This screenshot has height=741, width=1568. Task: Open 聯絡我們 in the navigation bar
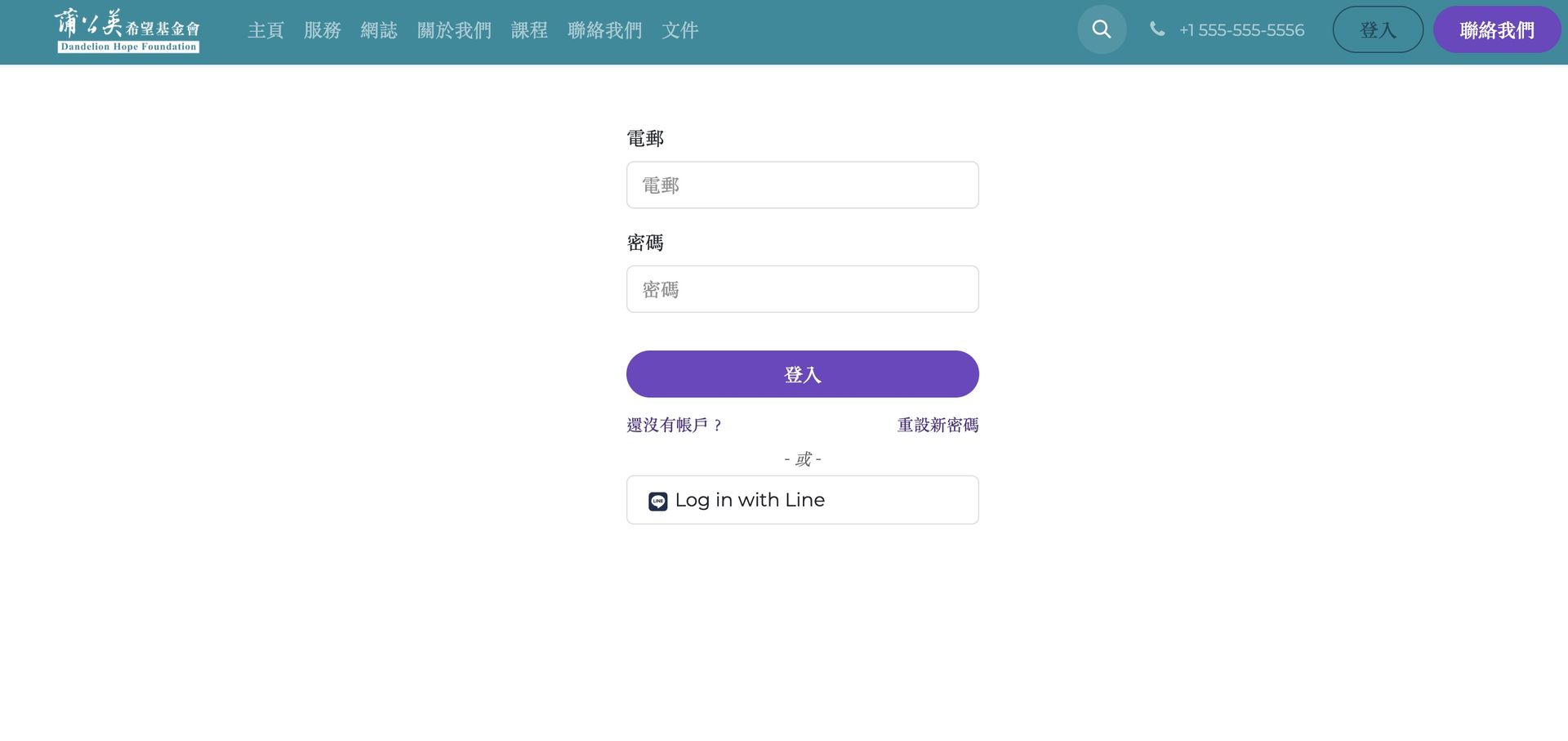click(604, 30)
